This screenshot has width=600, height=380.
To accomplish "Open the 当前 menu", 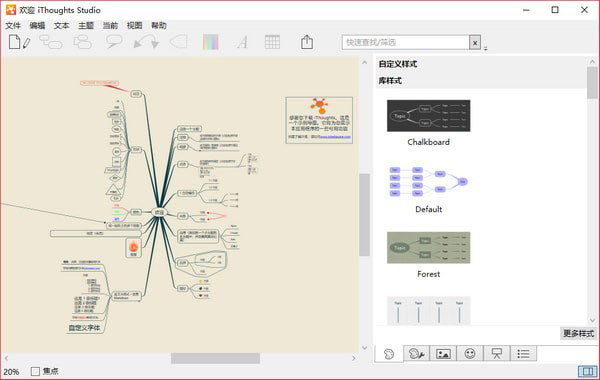I will coord(110,26).
